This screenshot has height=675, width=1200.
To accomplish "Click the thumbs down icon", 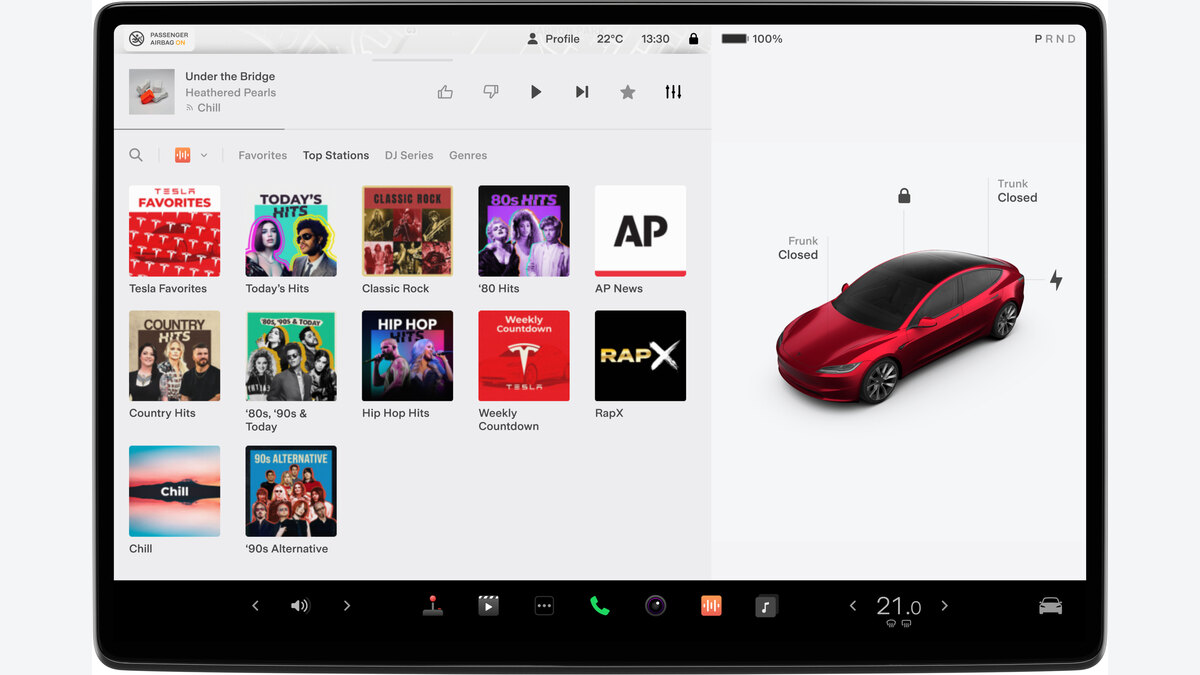I will pyautogui.click(x=491, y=92).
